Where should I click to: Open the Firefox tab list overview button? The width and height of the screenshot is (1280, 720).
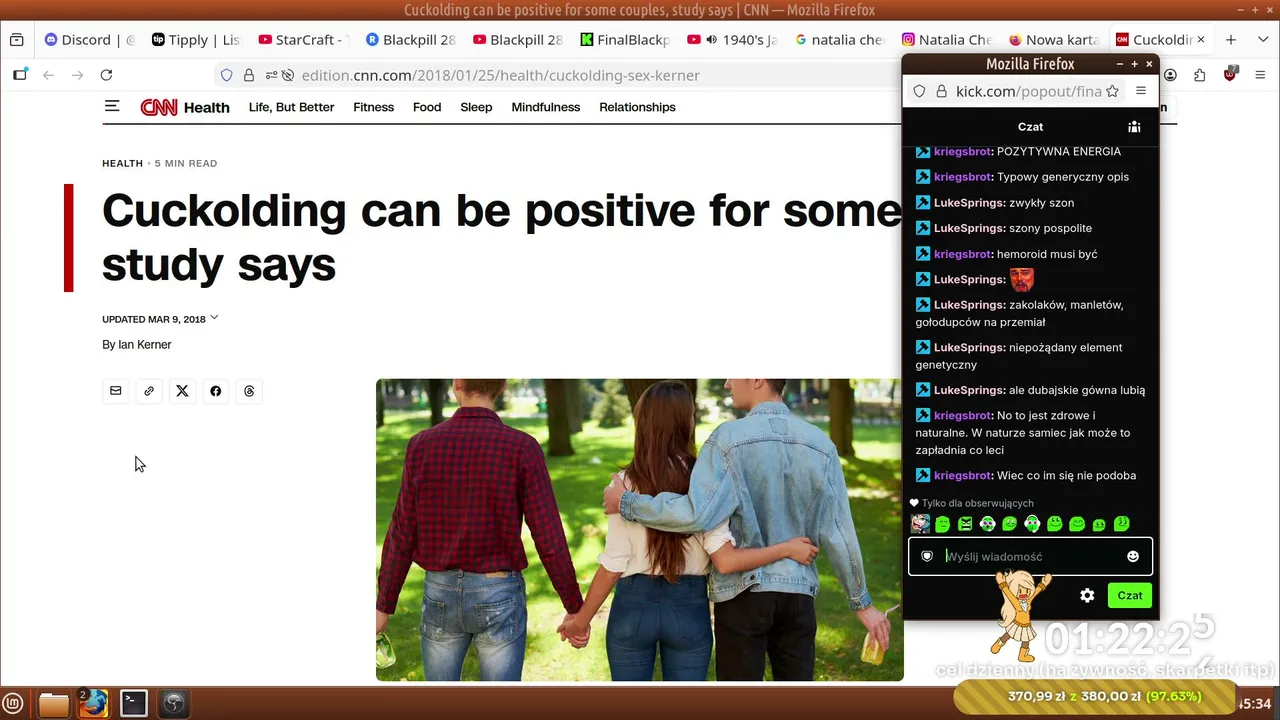tap(16, 40)
